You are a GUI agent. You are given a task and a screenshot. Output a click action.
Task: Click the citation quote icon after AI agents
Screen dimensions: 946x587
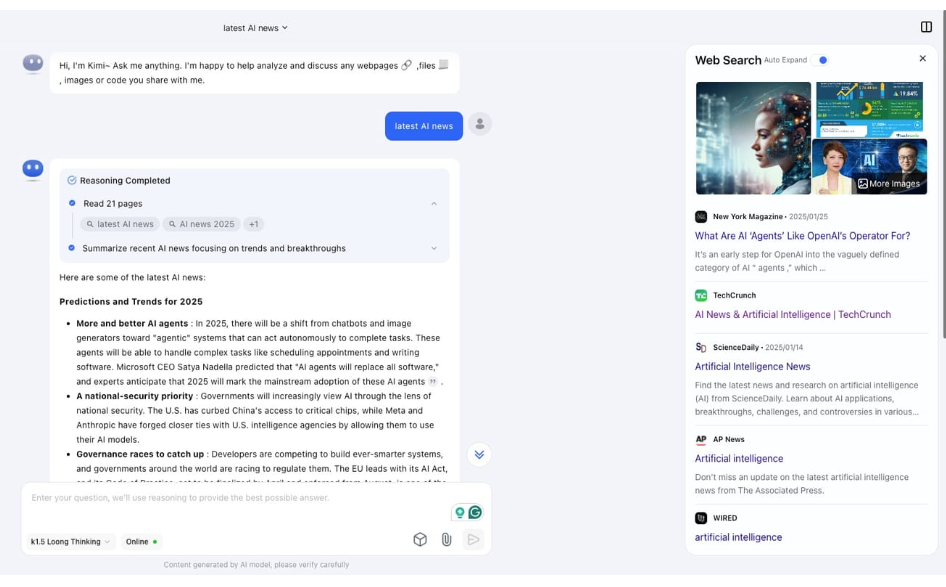(x=433, y=382)
